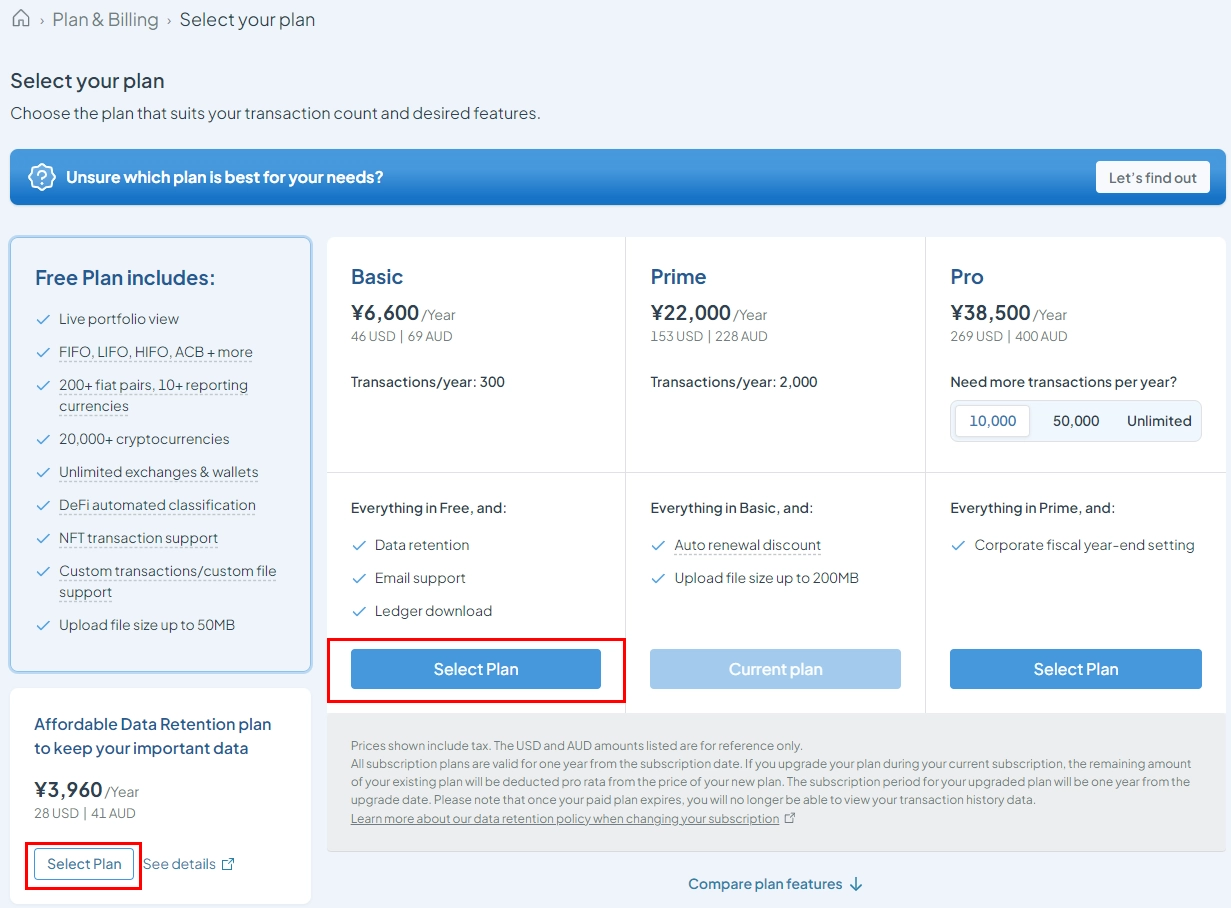Click the Pro plan title
The height and width of the screenshot is (908, 1231).
(x=967, y=277)
